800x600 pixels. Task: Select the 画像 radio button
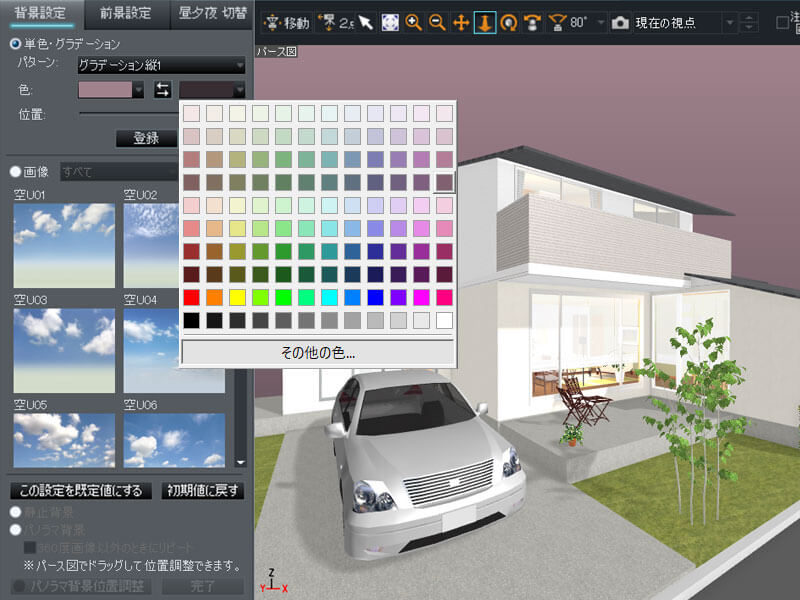[x=13, y=171]
